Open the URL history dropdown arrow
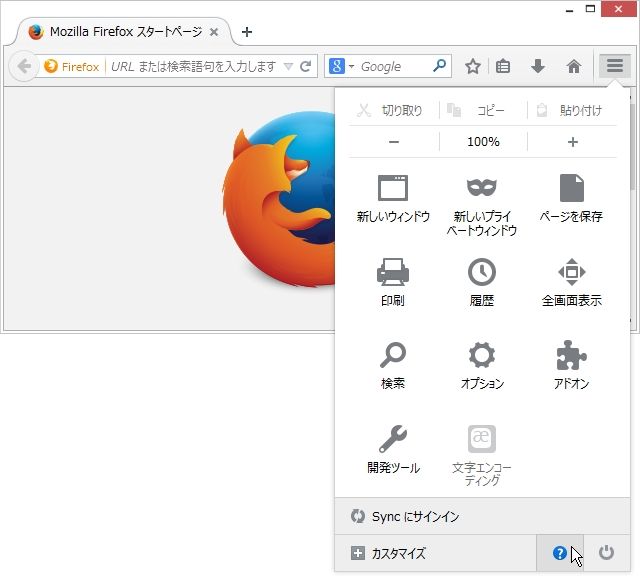Viewport: 640px width, 576px height. [x=288, y=66]
